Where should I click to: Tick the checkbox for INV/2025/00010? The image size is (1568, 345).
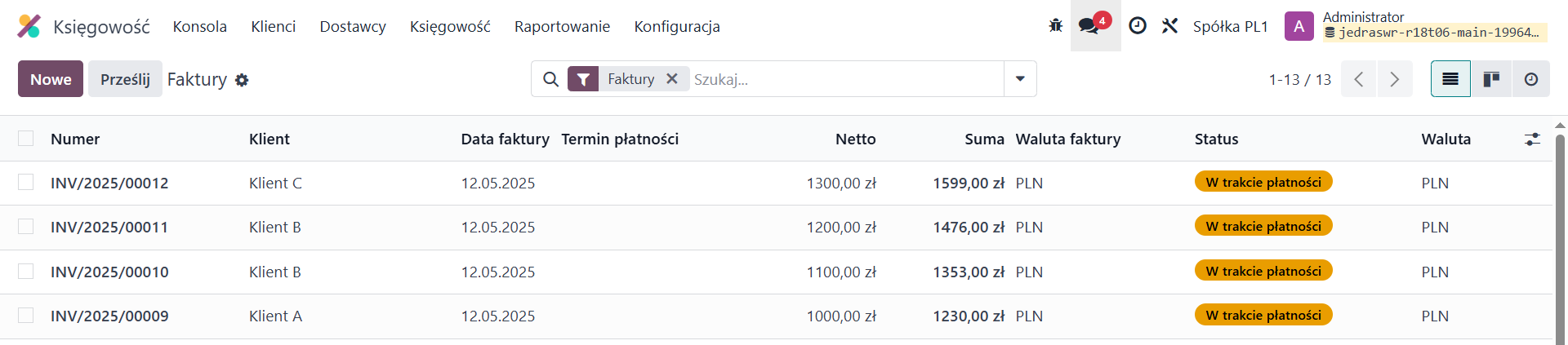(x=26, y=272)
